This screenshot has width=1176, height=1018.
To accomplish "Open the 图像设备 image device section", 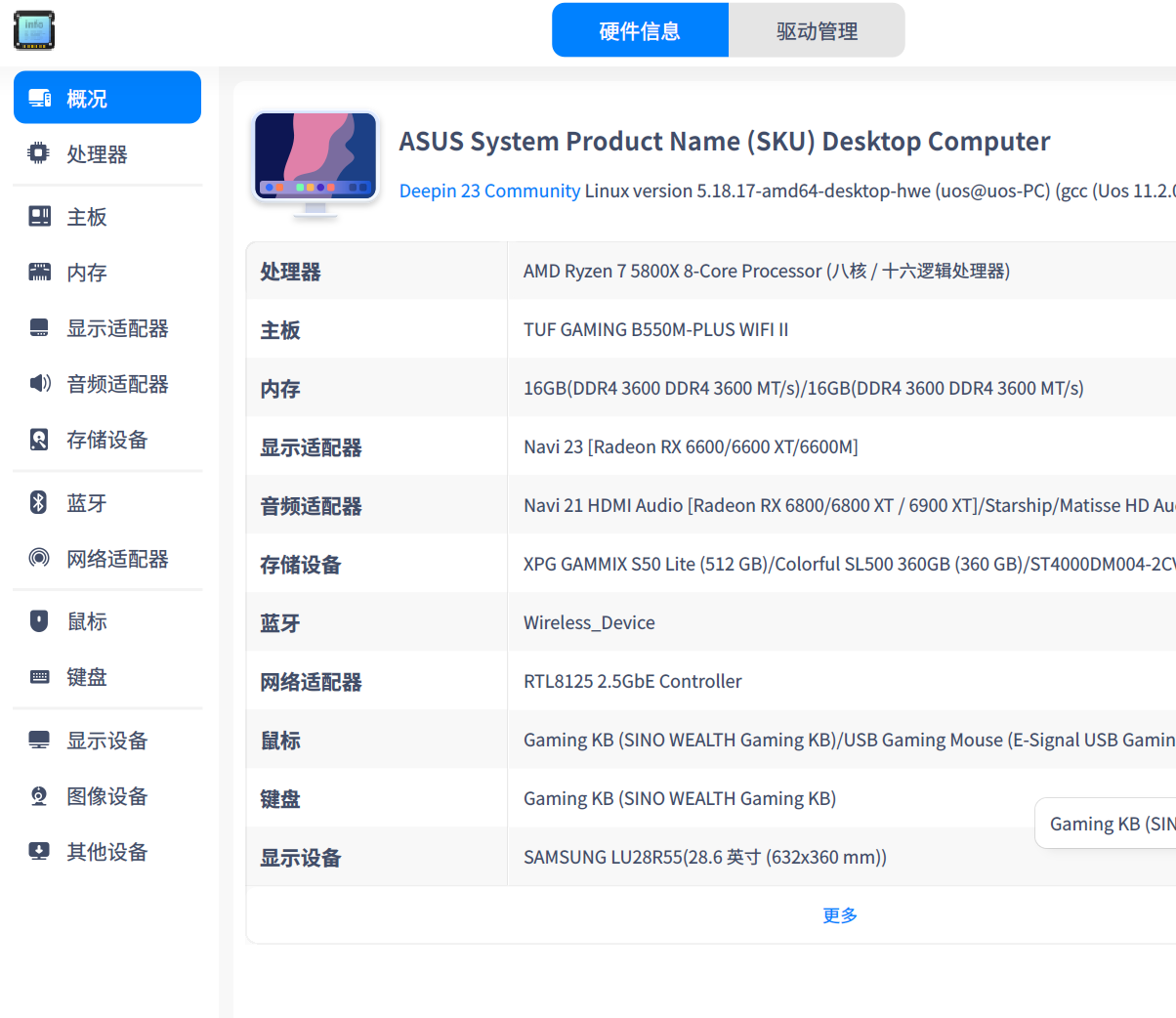I will [x=37, y=795].
